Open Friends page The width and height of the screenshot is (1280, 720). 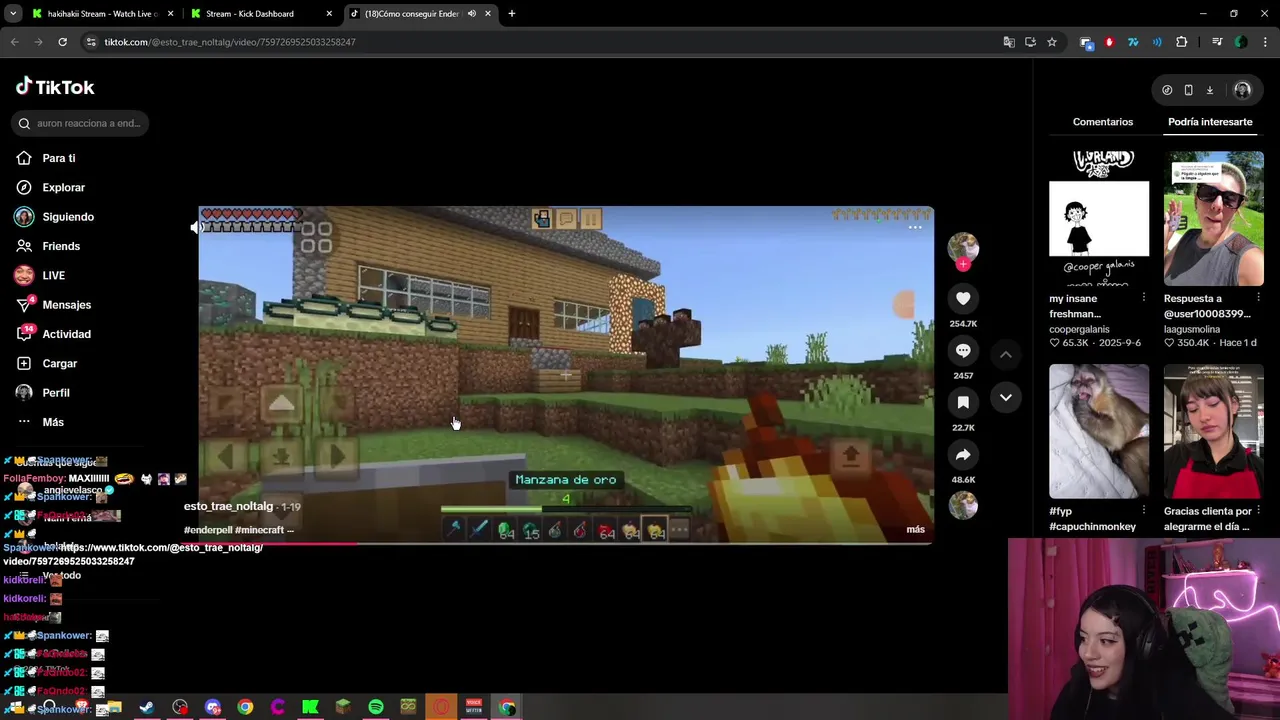pos(61,246)
